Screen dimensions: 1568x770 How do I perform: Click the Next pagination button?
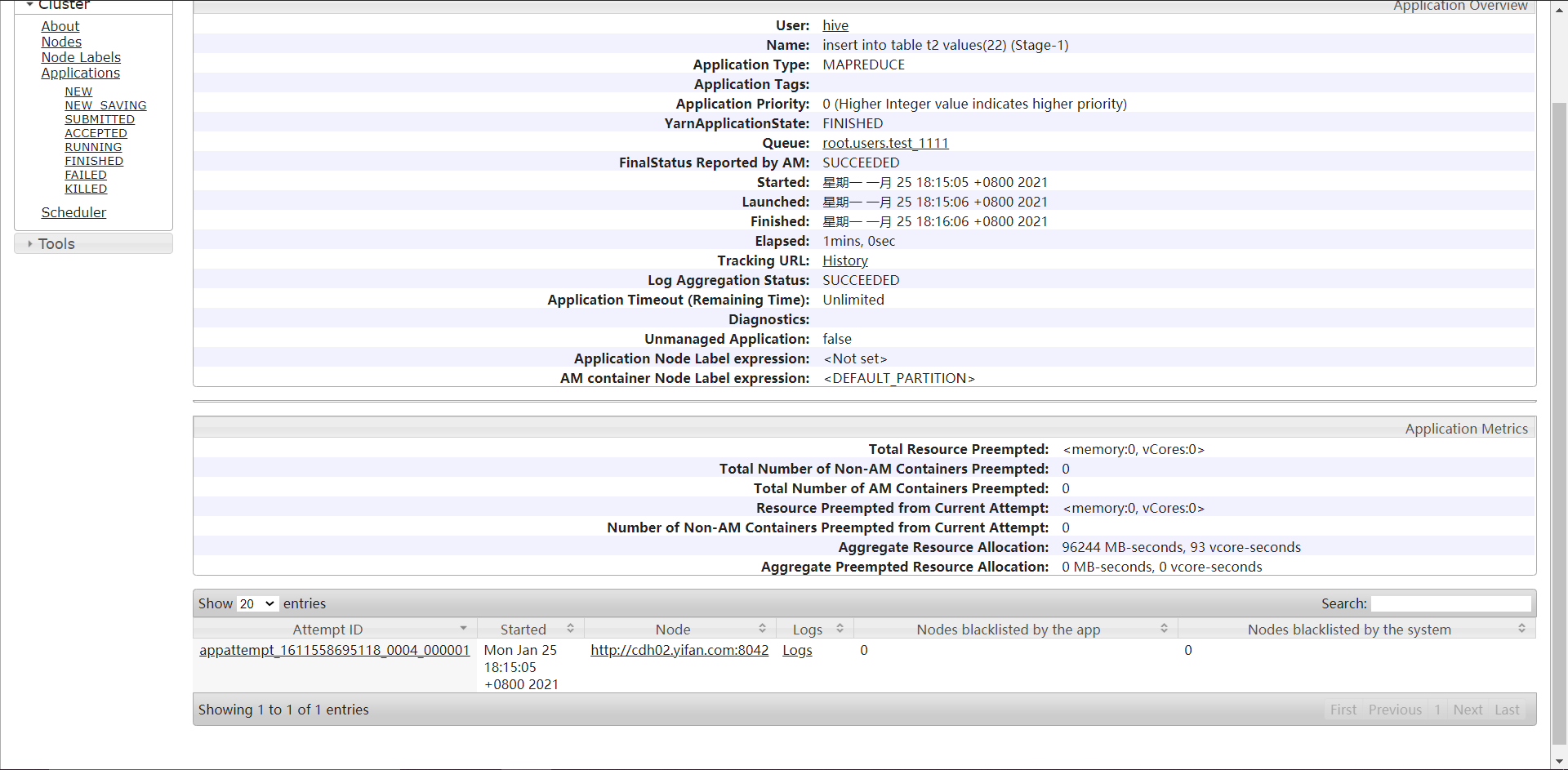click(x=1468, y=710)
